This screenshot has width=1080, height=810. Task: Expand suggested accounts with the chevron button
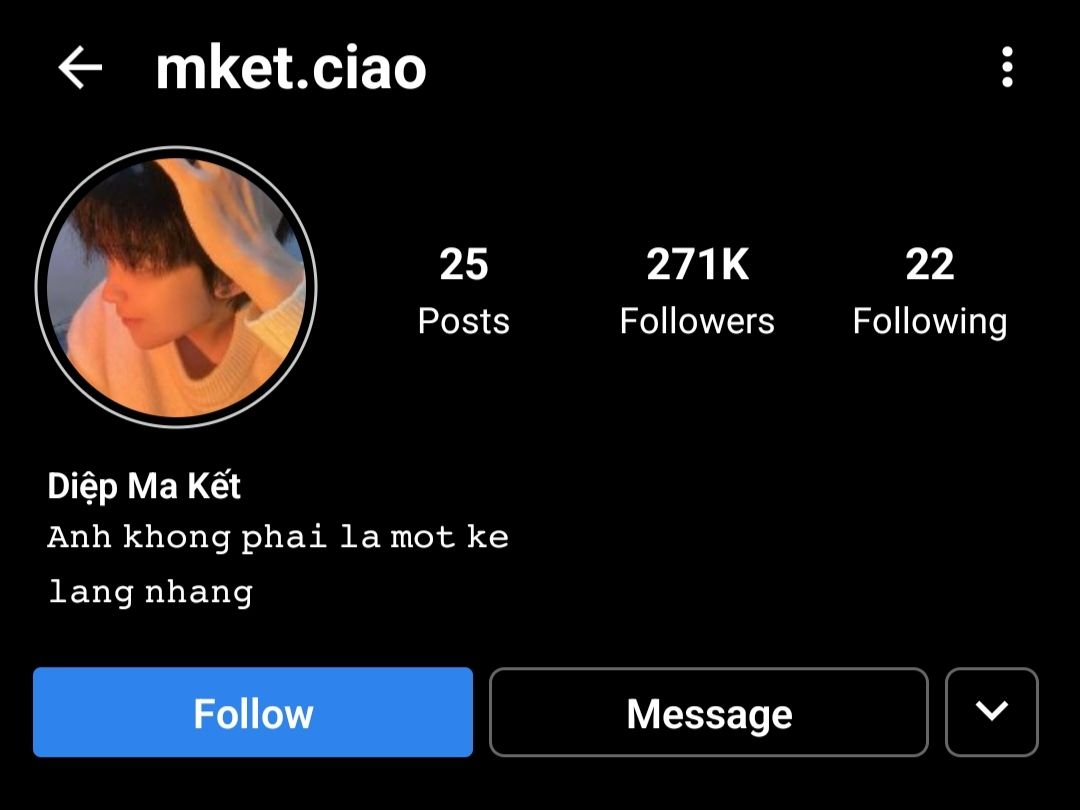click(x=991, y=712)
